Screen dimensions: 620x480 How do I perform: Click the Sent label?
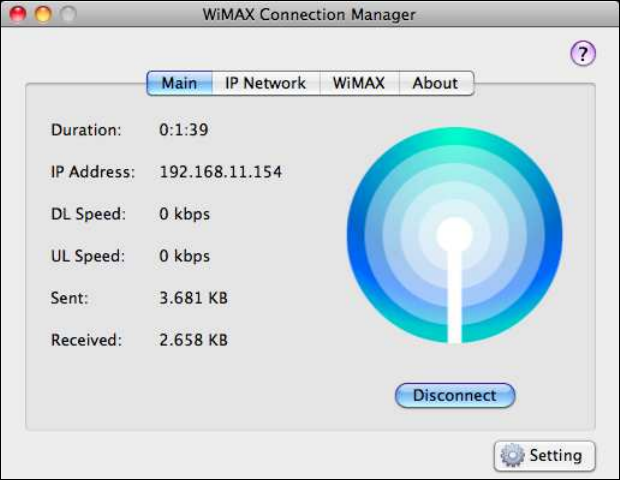tap(69, 298)
